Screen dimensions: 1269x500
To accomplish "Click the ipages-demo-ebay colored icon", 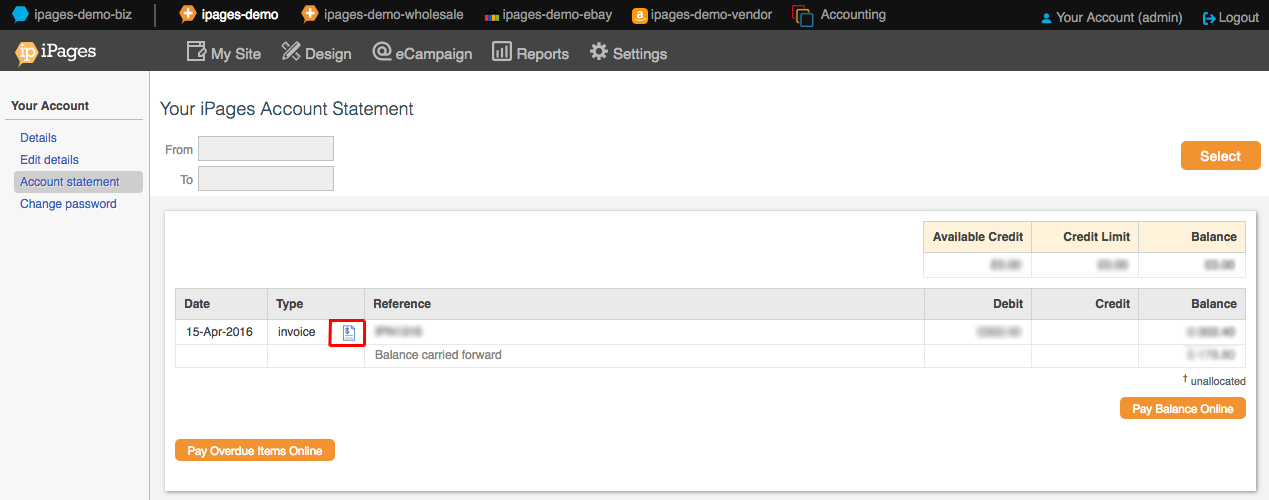I will click(491, 16).
